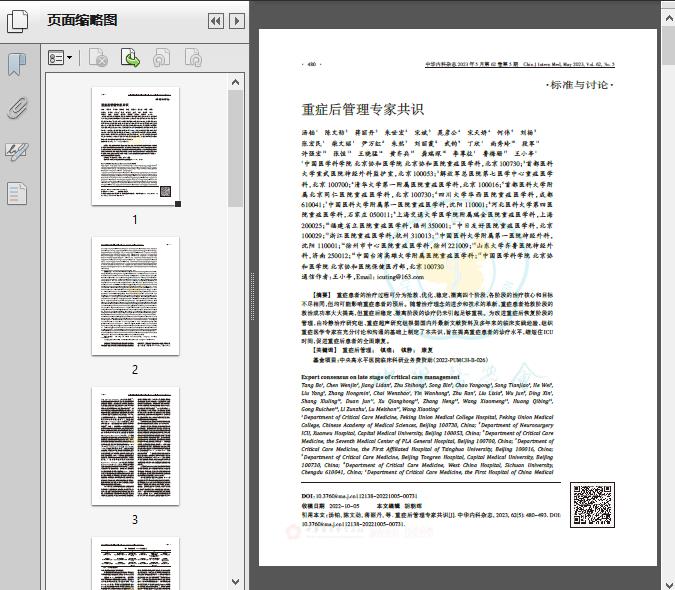Select page 3 thumbnail
Screen dimensions: 675x590
(135, 446)
